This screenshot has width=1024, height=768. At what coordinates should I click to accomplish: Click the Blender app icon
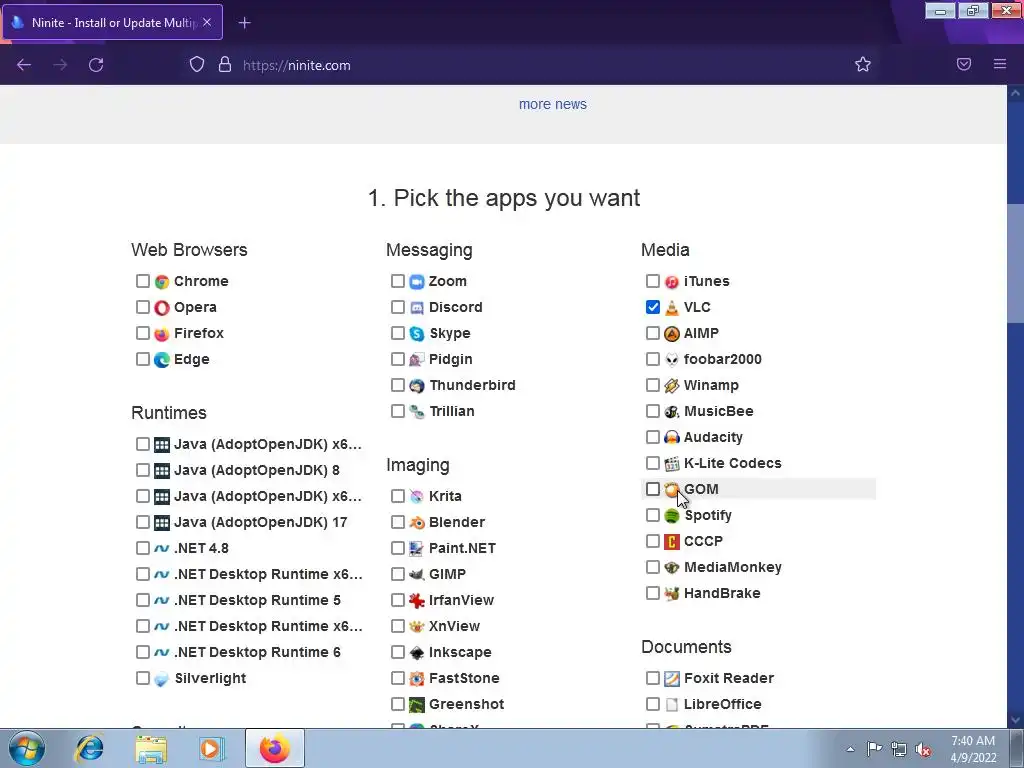[x=417, y=522]
